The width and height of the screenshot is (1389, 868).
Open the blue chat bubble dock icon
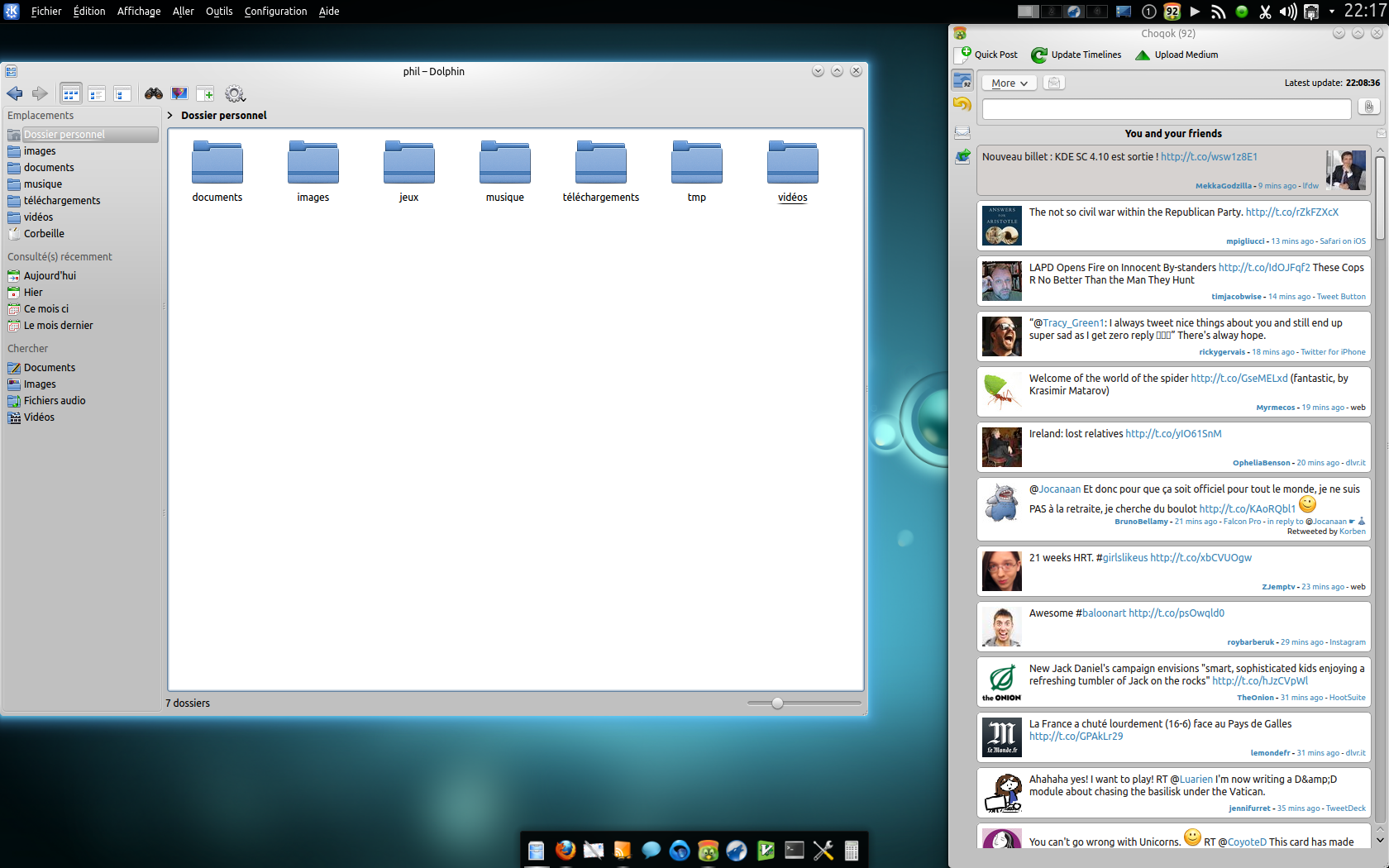pyautogui.click(x=651, y=850)
